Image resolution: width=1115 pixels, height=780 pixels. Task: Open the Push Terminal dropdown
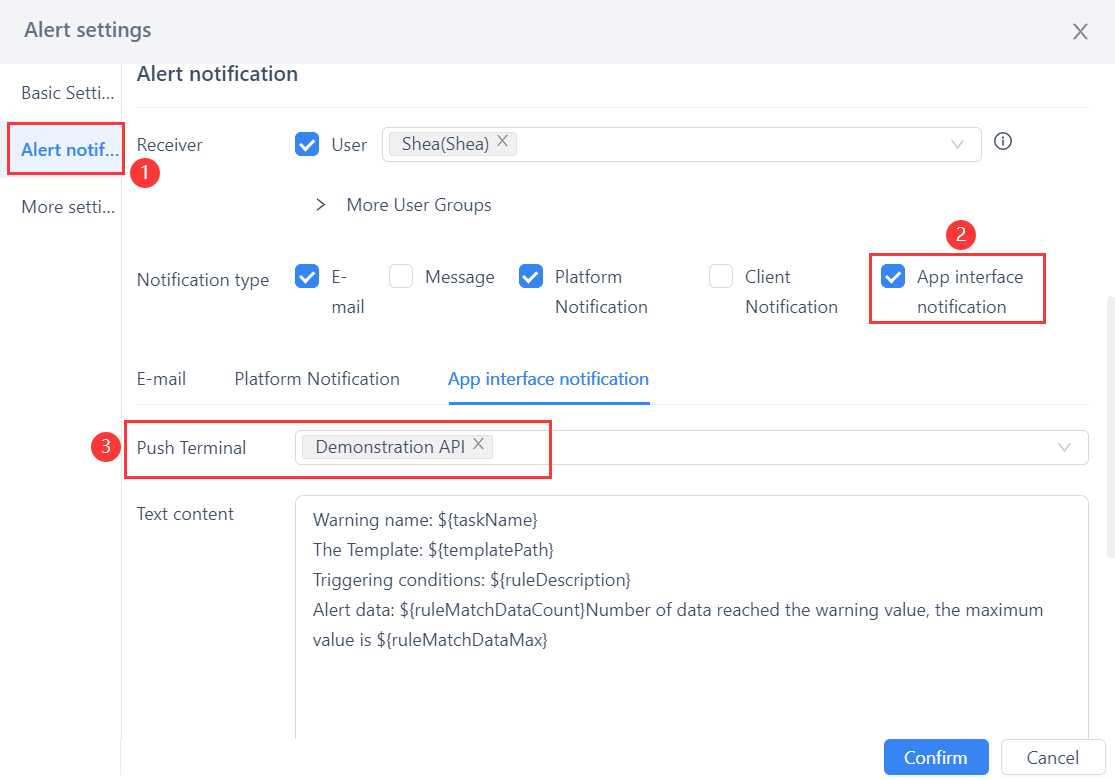[x=1064, y=447]
